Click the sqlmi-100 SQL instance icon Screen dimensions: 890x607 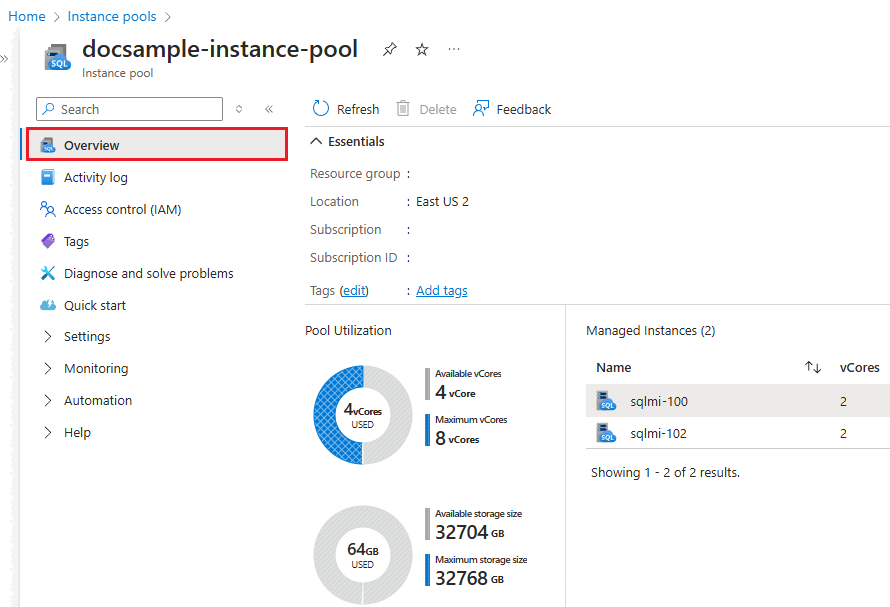click(607, 402)
